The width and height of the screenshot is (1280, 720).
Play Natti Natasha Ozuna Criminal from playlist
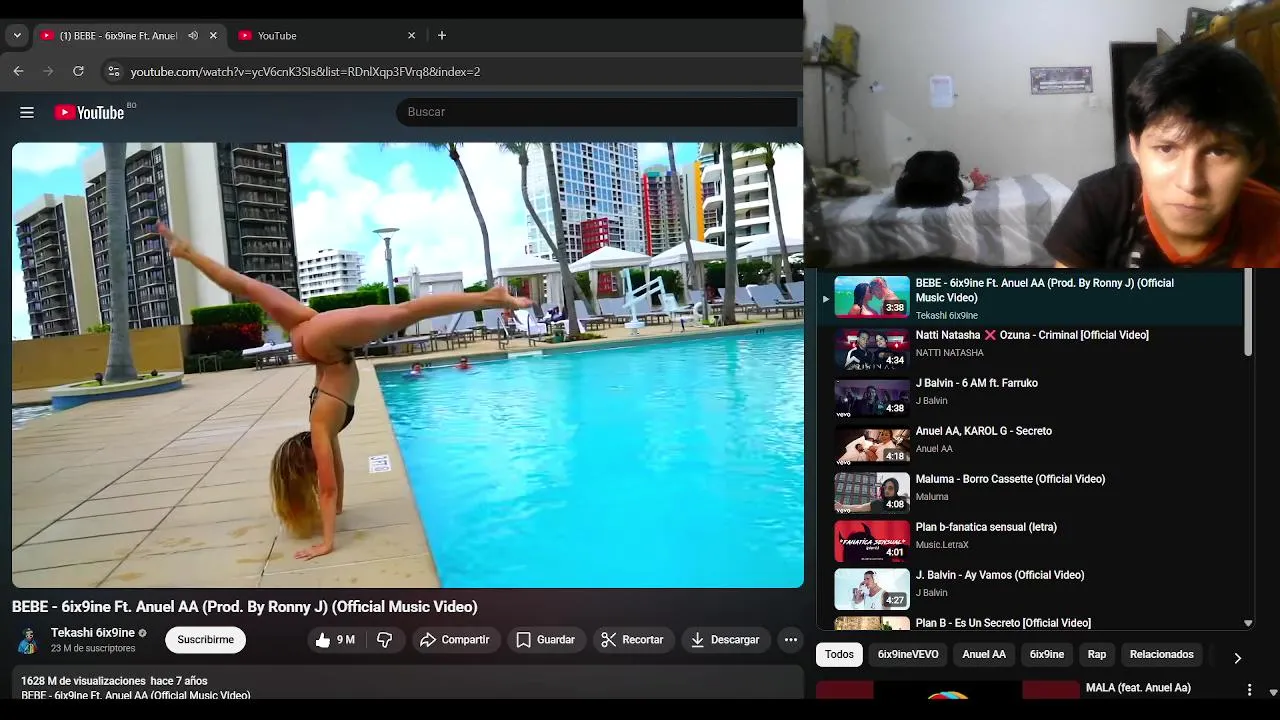pyautogui.click(x=1032, y=348)
